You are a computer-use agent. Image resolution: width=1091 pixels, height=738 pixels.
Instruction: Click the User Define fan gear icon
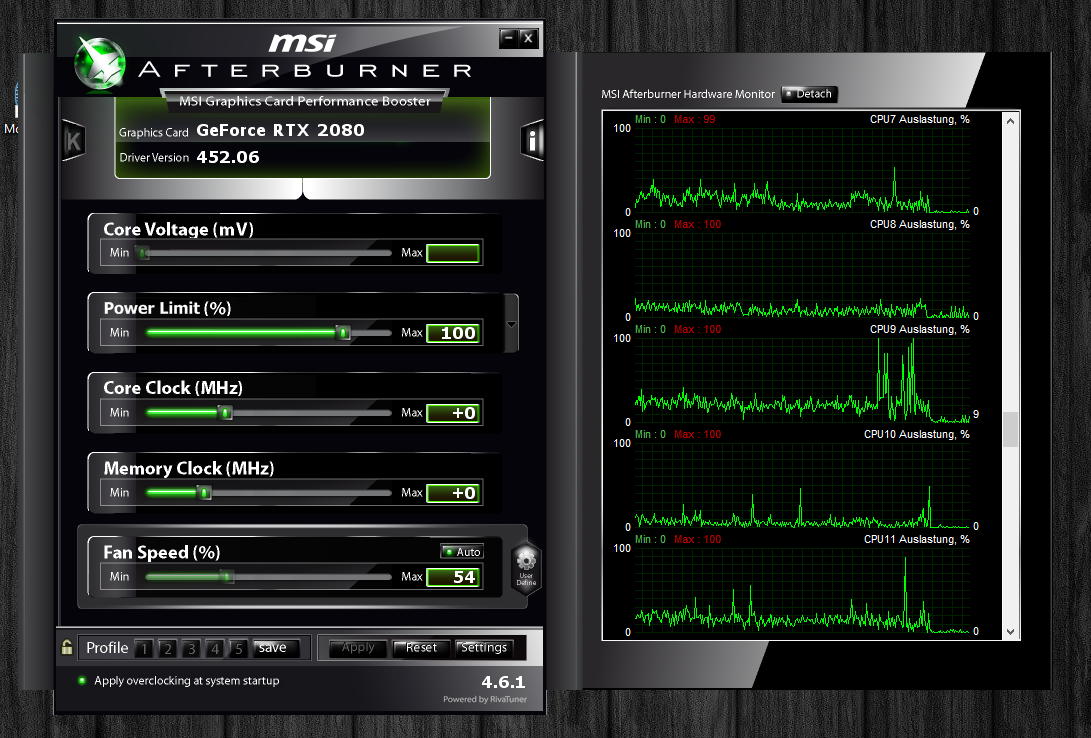pos(526,567)
